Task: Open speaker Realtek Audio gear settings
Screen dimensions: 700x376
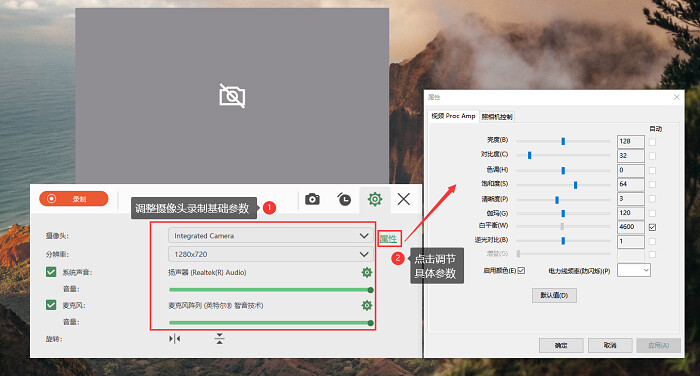Action: point(367,272)
